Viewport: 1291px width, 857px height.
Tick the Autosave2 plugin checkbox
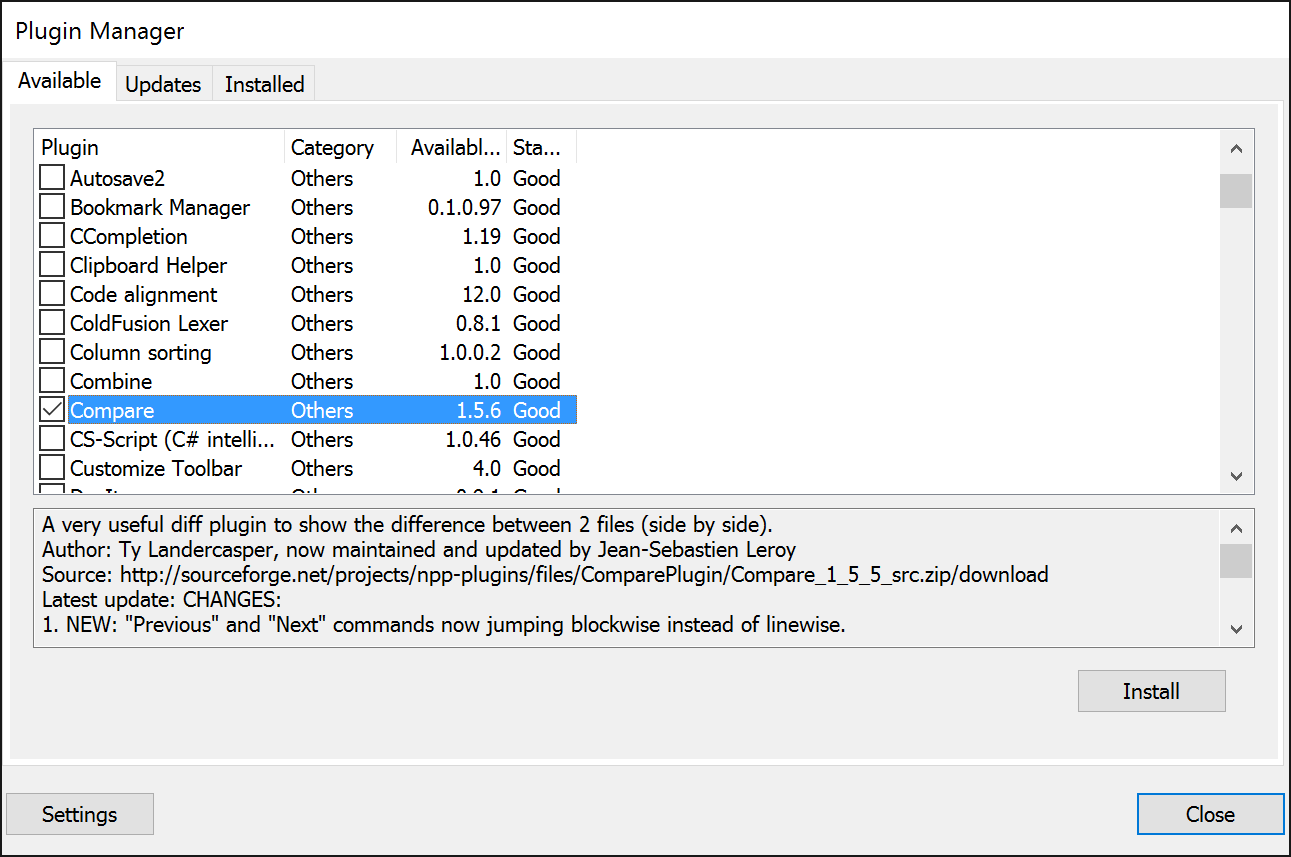[x=52, y=178]
